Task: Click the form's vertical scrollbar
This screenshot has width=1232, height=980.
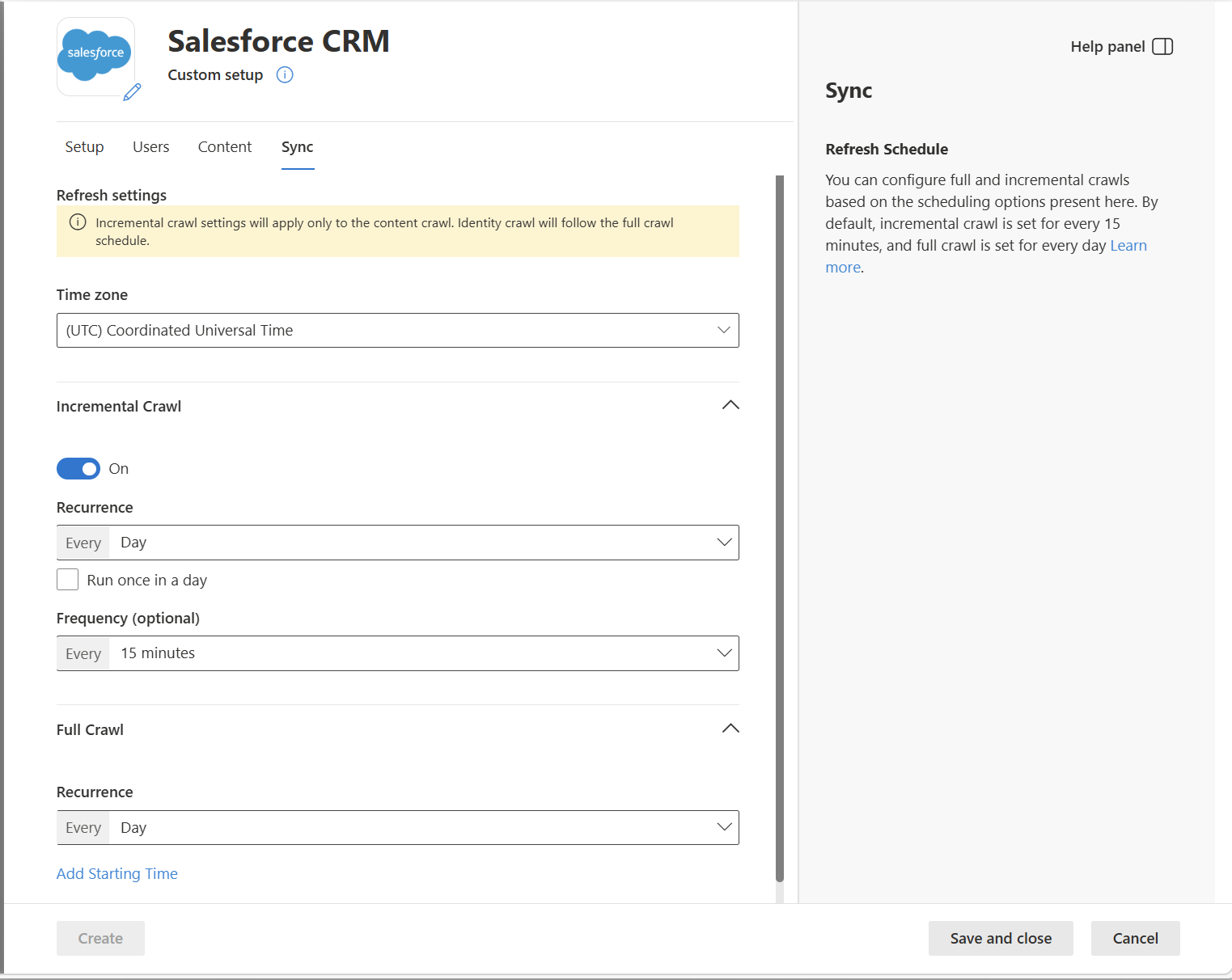Action: 780,529
